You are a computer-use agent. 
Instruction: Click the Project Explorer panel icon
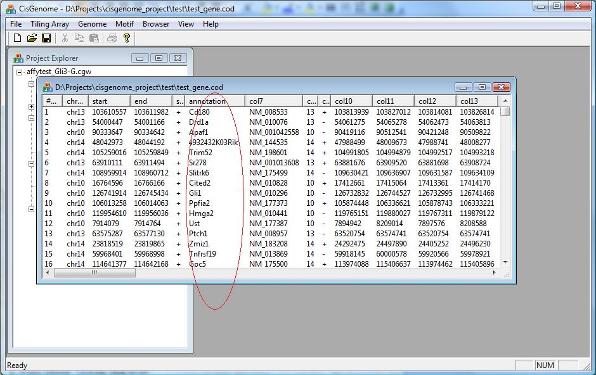pos(18,58)
